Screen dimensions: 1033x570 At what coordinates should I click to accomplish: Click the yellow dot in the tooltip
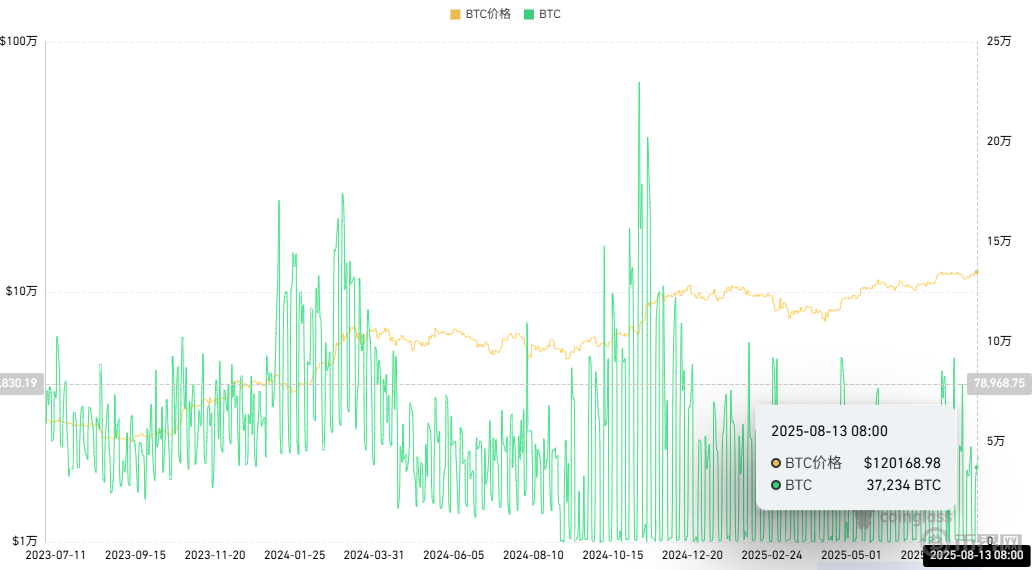[776, 463]
